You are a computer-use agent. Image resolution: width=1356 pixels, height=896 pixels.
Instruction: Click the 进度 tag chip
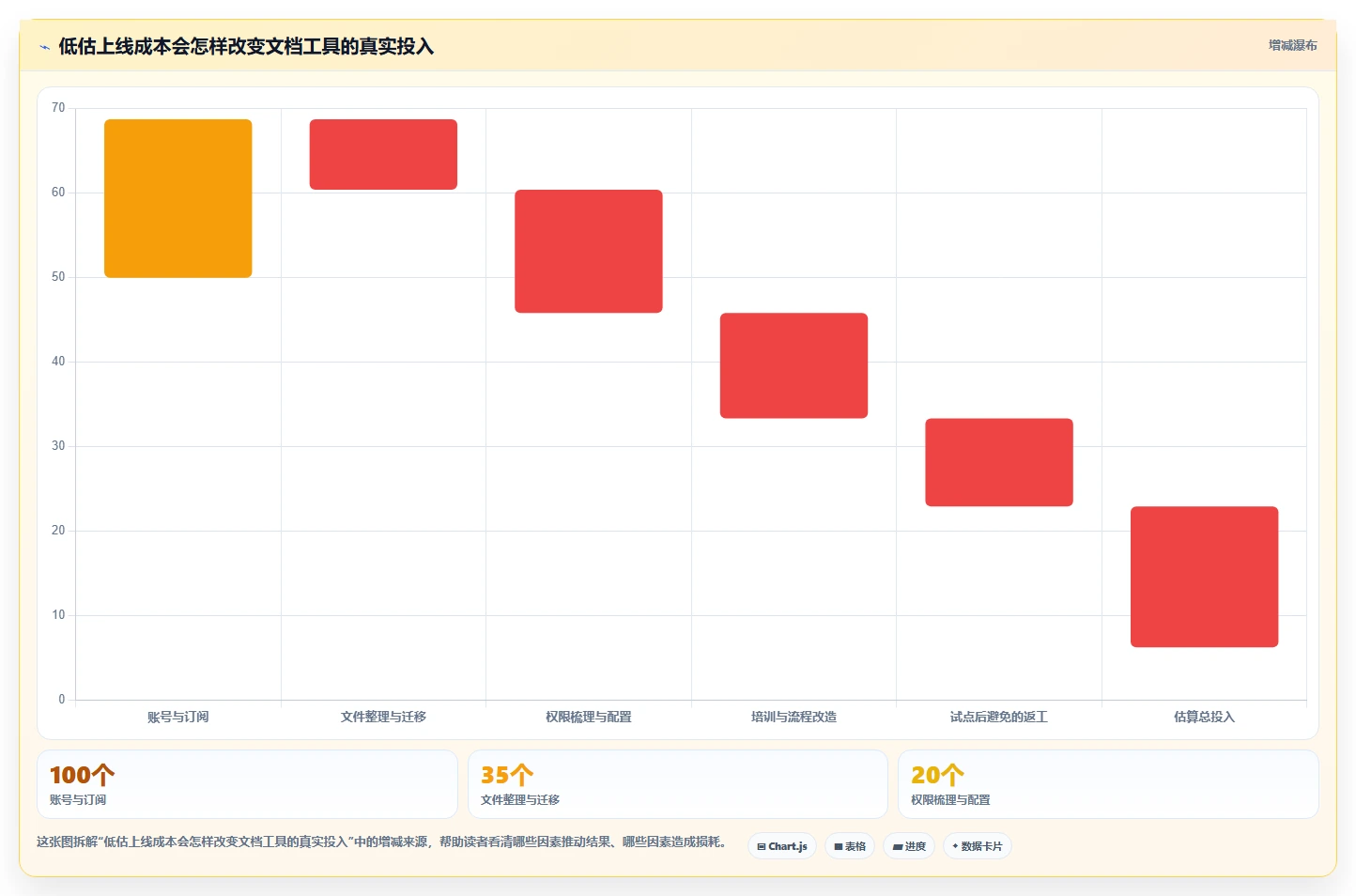point(909,846)
